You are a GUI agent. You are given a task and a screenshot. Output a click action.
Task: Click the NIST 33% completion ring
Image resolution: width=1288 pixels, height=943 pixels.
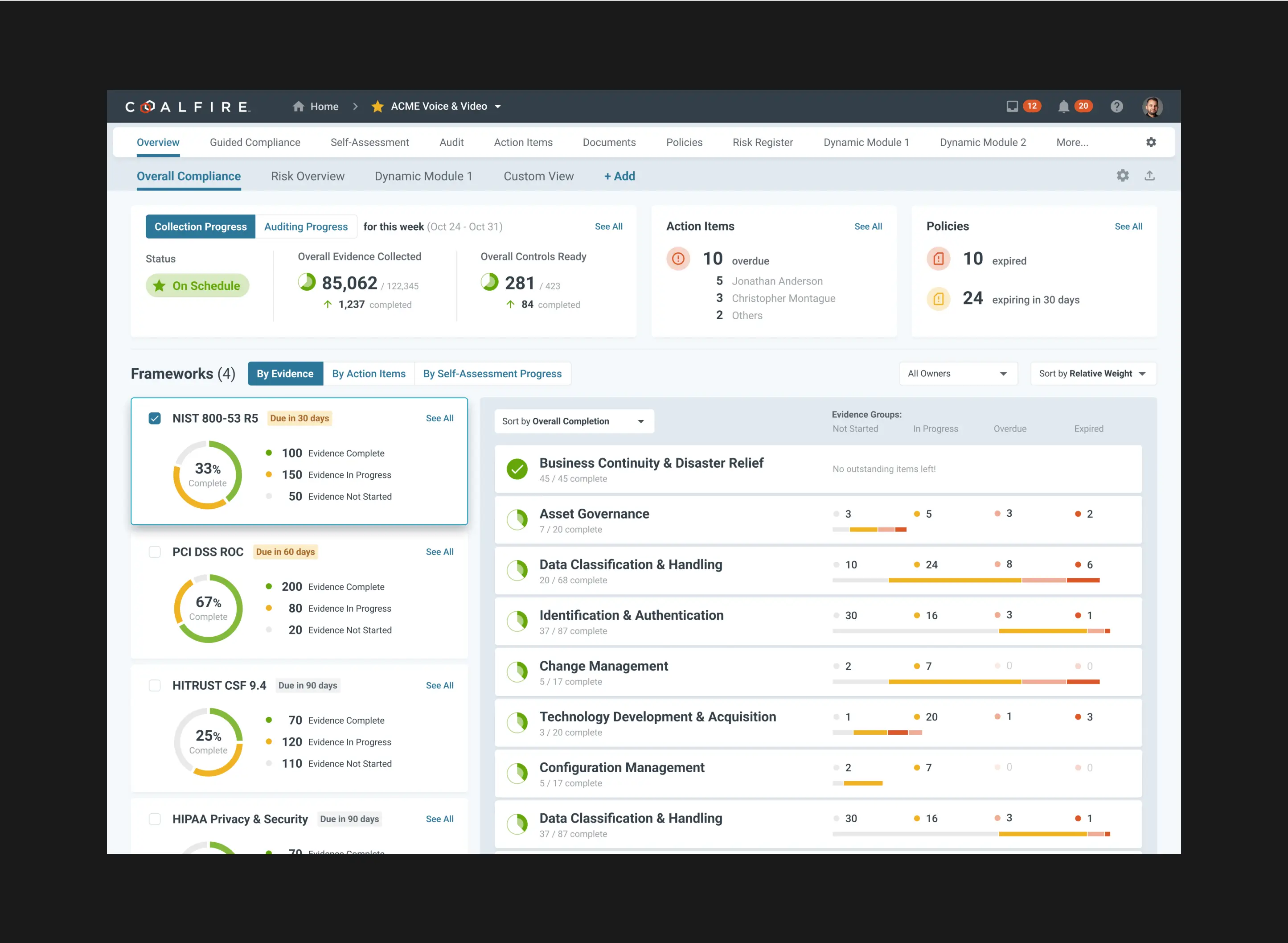(208, 475)
